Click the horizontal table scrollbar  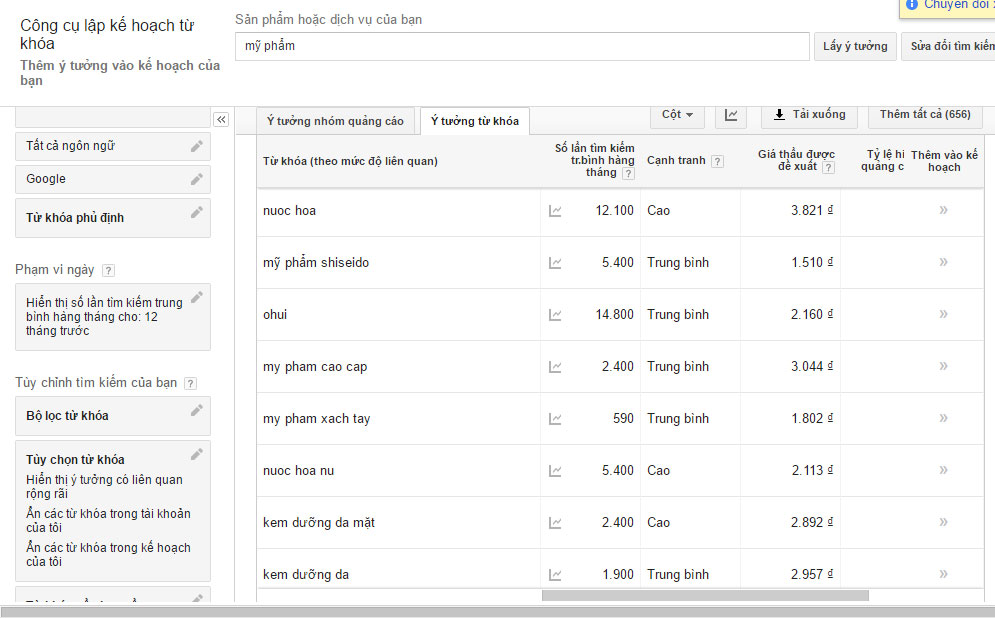coord(705,596)
